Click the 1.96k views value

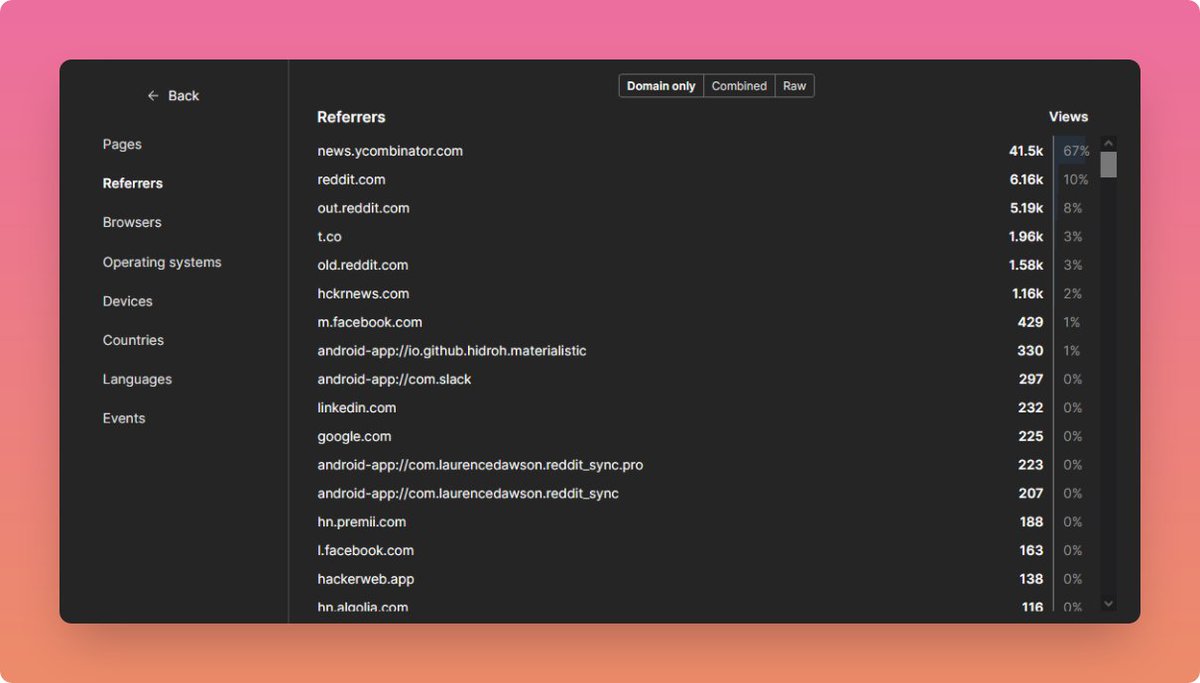[1026, 237]
